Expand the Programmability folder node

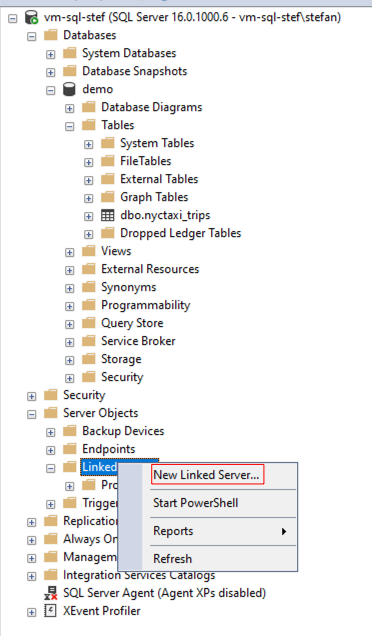tap(69, 306)
